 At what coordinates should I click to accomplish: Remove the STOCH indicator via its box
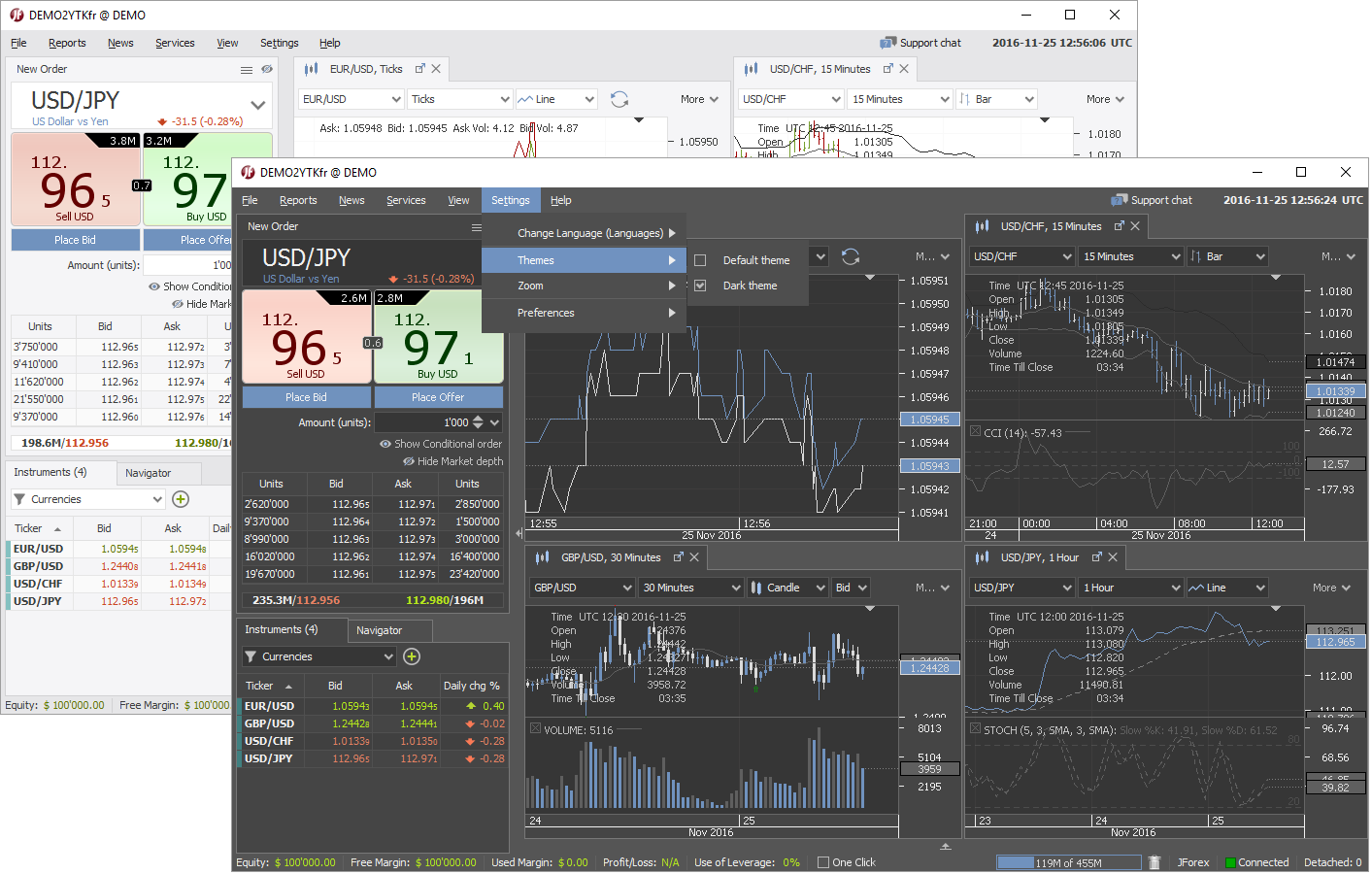point(975,728)
